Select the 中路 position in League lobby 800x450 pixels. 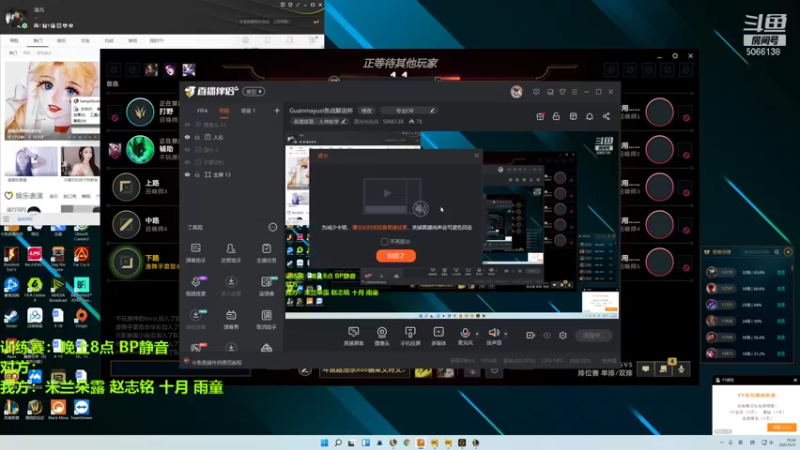pyautogui.click(x=126, y=224)
